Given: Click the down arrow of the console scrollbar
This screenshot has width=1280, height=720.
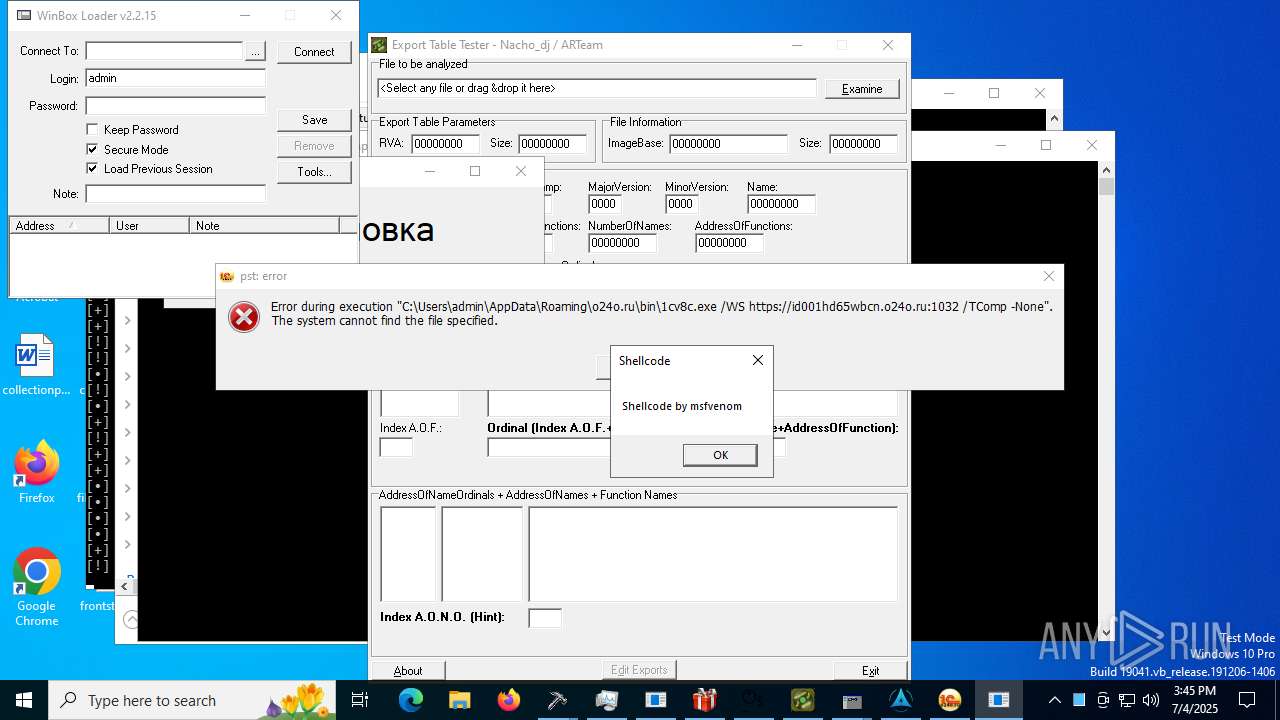Looking at the screenshot, I should 1106,633.
